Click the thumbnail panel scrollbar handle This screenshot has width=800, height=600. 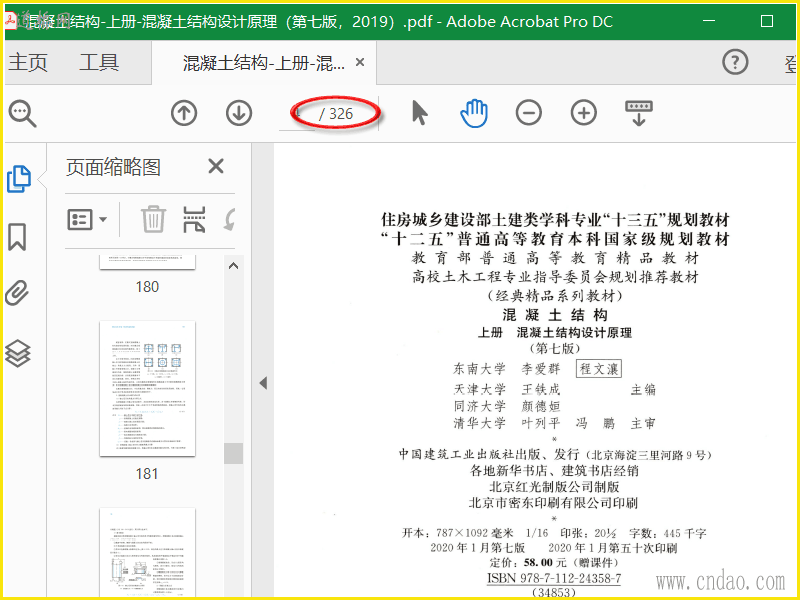pos(234,453)
